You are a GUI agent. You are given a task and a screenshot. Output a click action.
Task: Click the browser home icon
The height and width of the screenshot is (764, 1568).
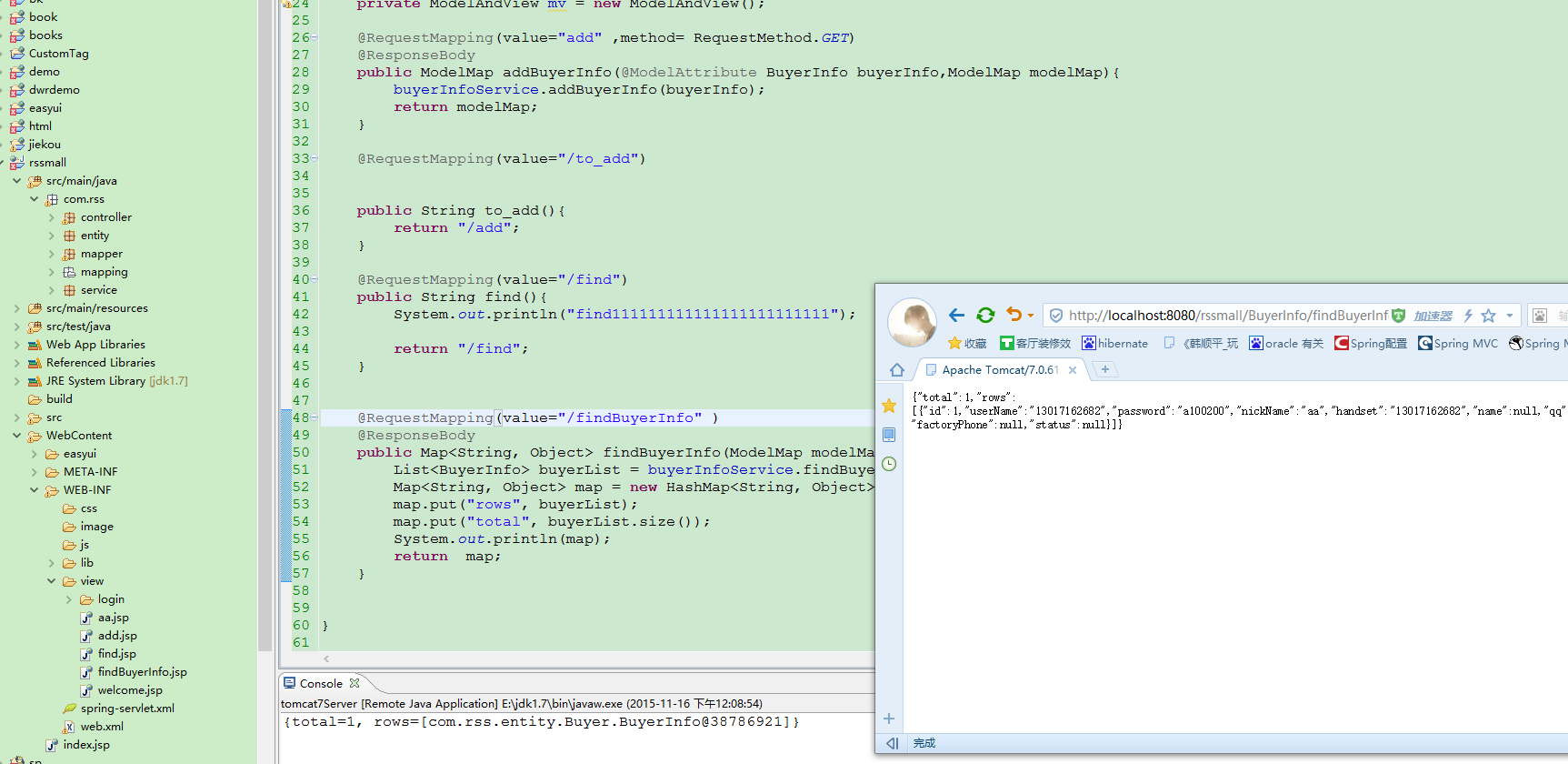897,369
